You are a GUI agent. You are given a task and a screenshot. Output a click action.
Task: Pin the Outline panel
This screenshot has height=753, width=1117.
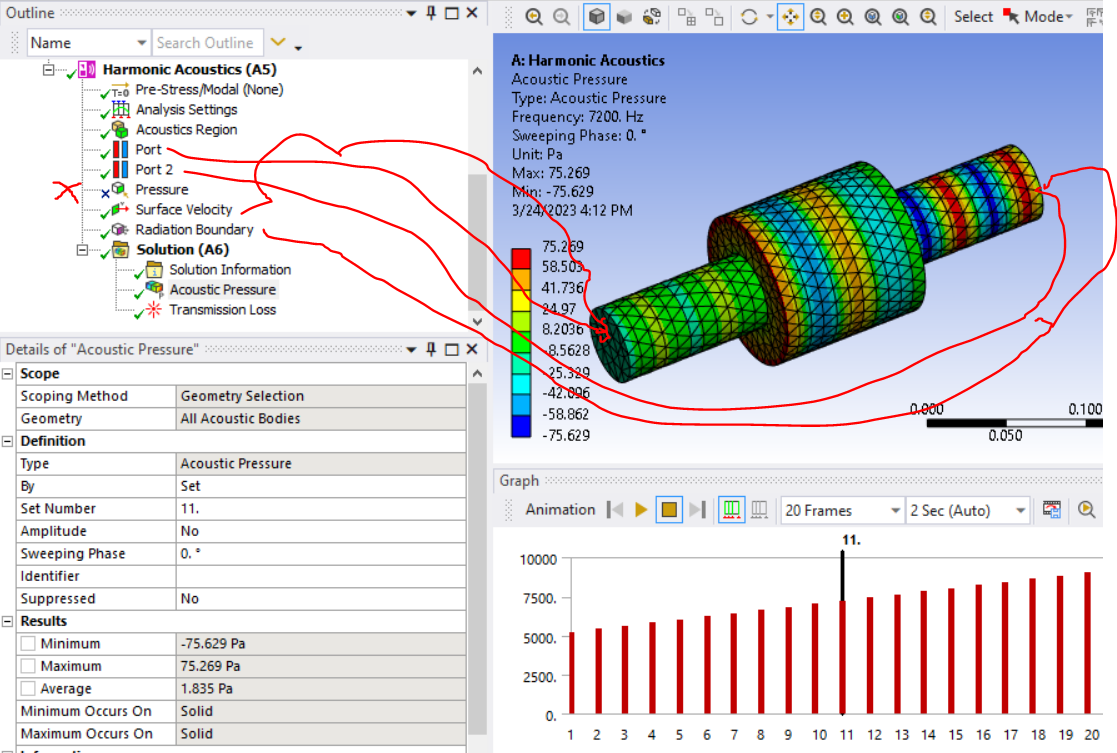coord(431,13)
